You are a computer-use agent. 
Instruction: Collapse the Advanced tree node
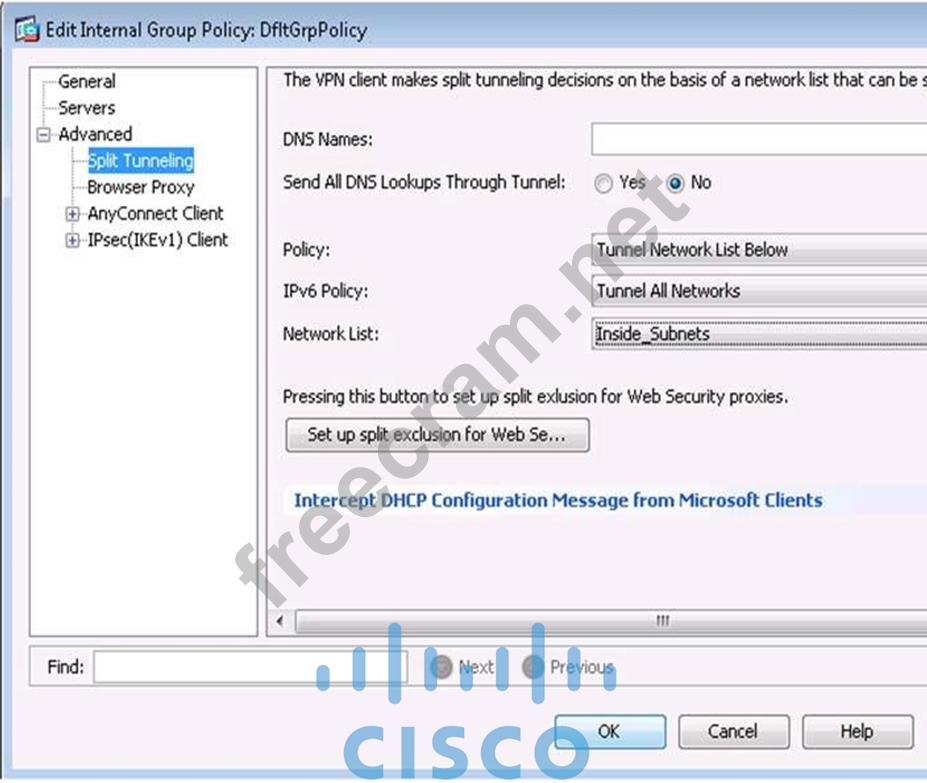tap(44, 135)
